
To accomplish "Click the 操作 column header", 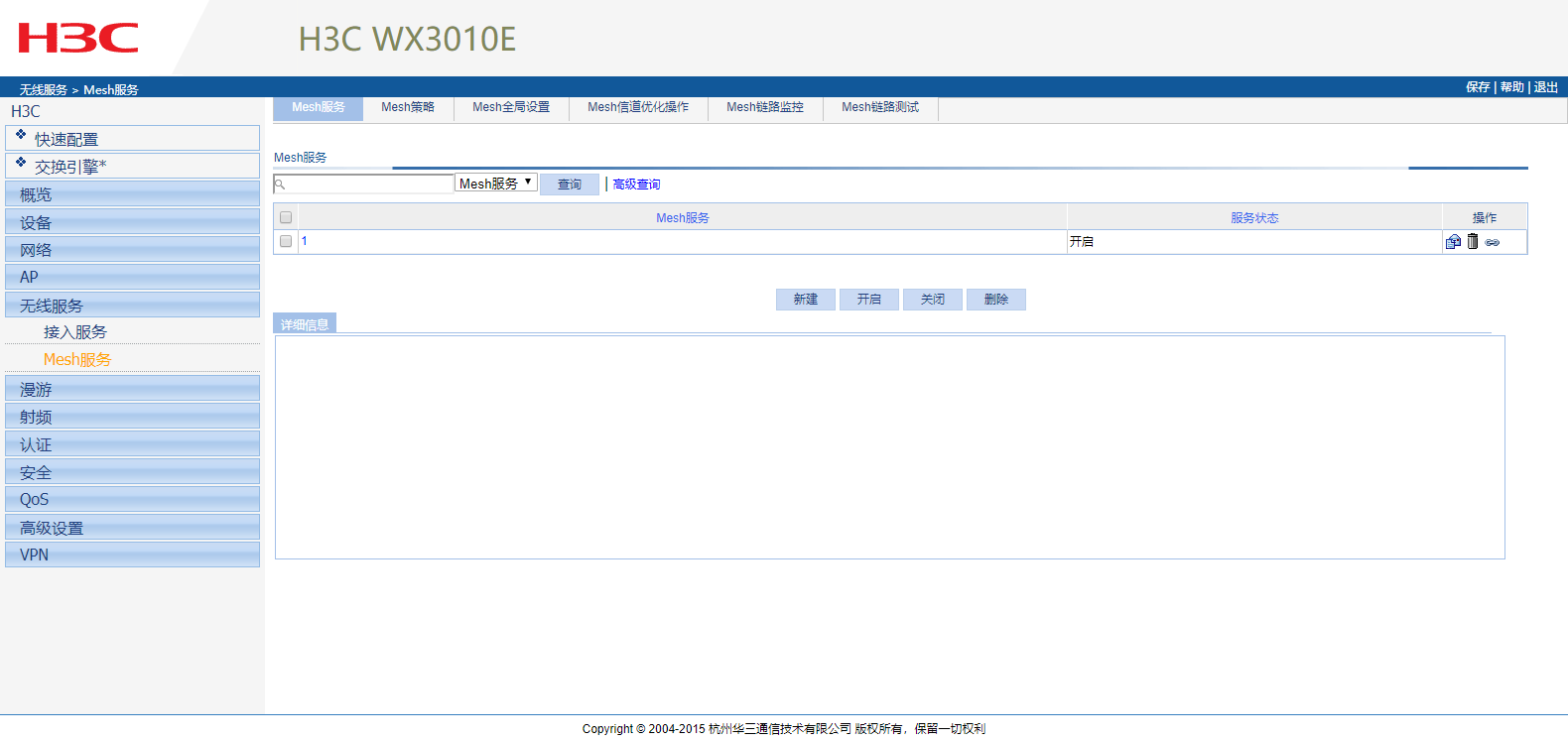I will point(1485,218).
